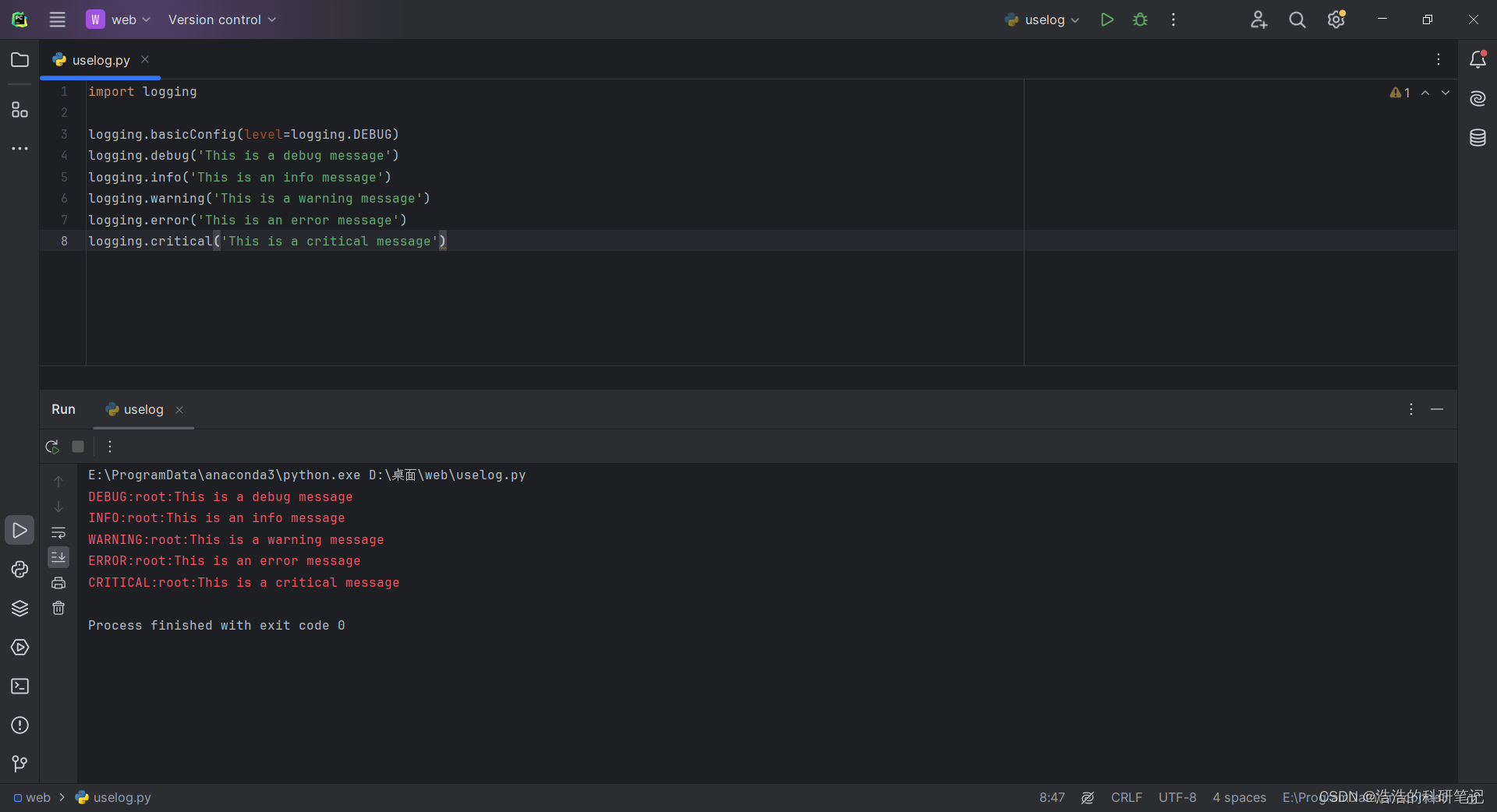This screenshot has height=812, width=1497.
Task: Click web breadcrumb in status bar
Action: [32, 797]
